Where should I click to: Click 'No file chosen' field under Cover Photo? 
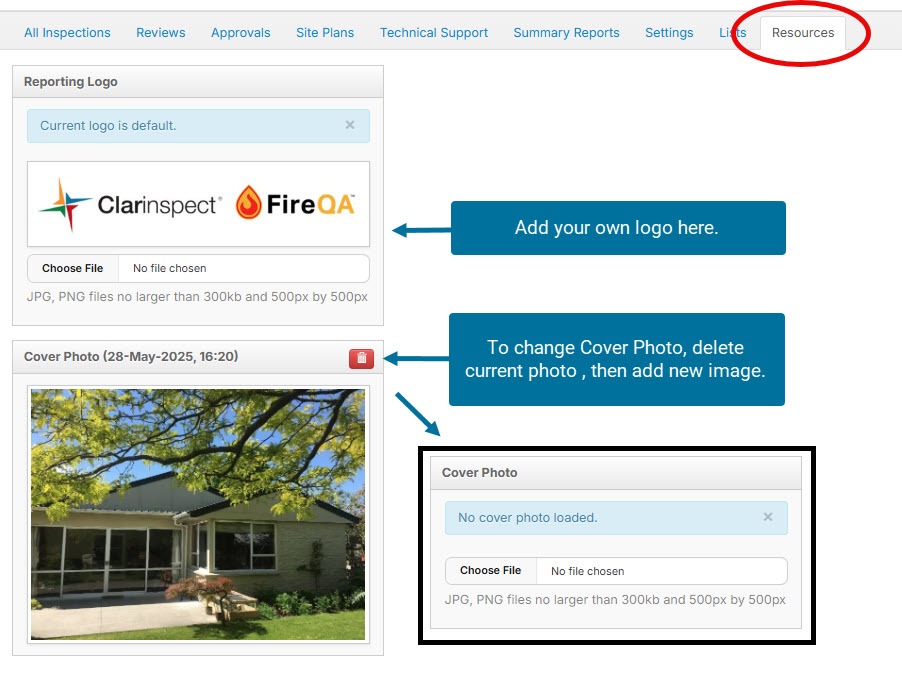[x=662, y=571]
